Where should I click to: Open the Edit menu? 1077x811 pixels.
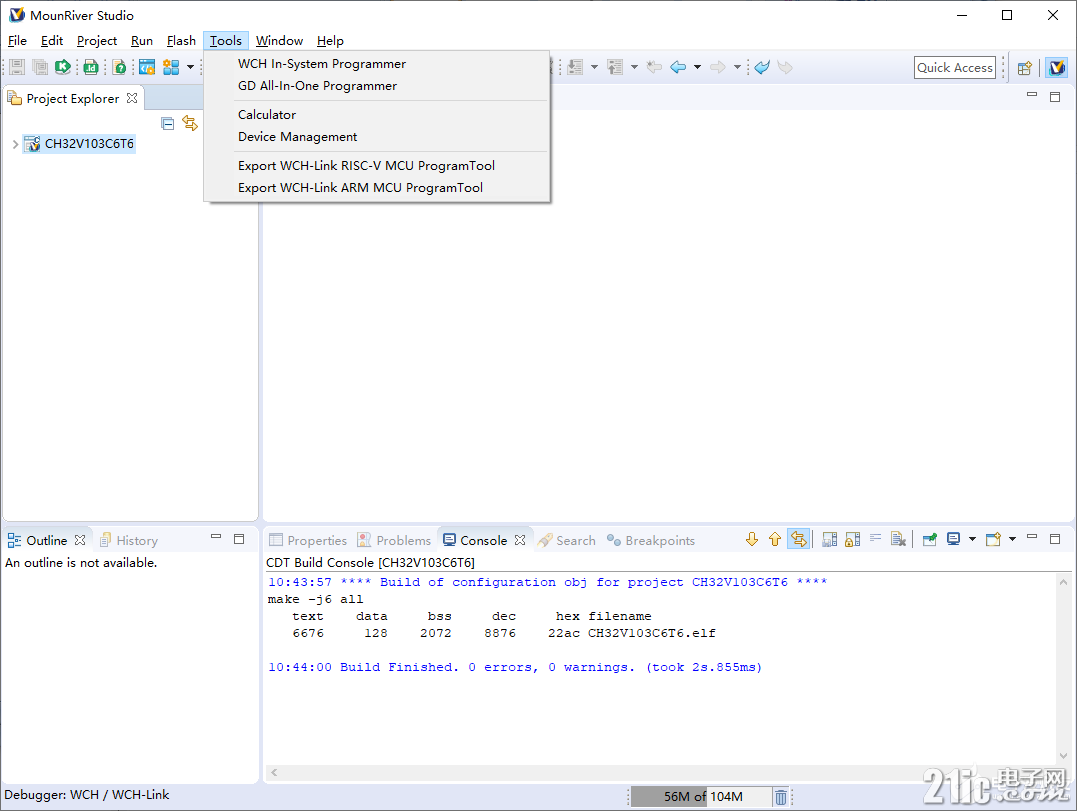pyautogui.click(x=52, y=41)
